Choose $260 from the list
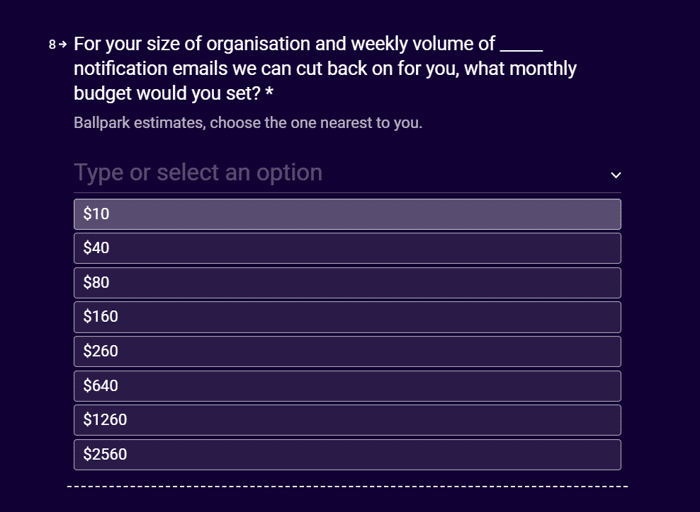This screenshot has width=700, height=512. point(347,351)
